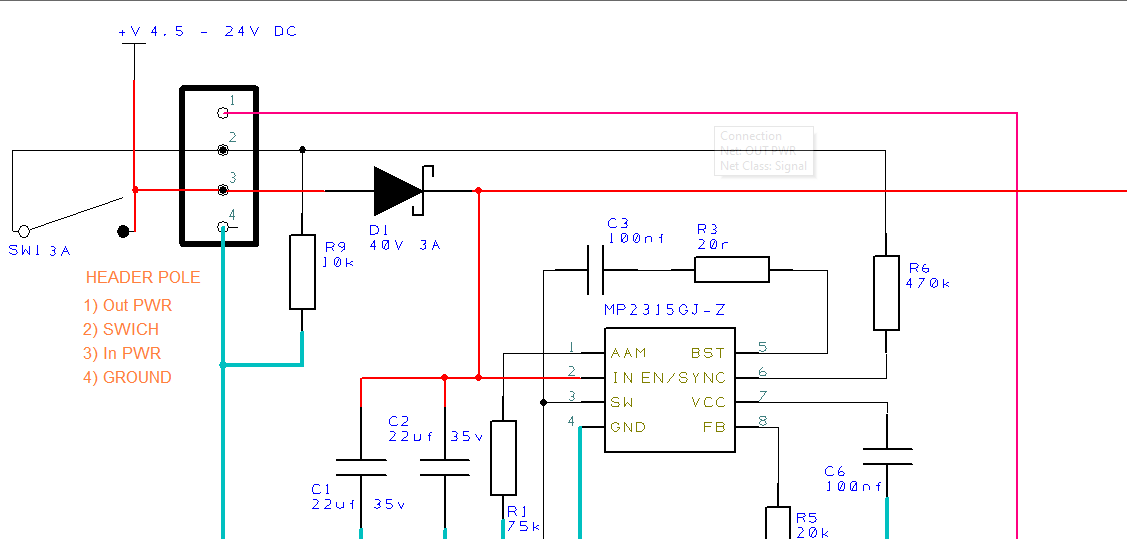
Task: Click the 'SW1 3A' label
Action: [40, 250]
